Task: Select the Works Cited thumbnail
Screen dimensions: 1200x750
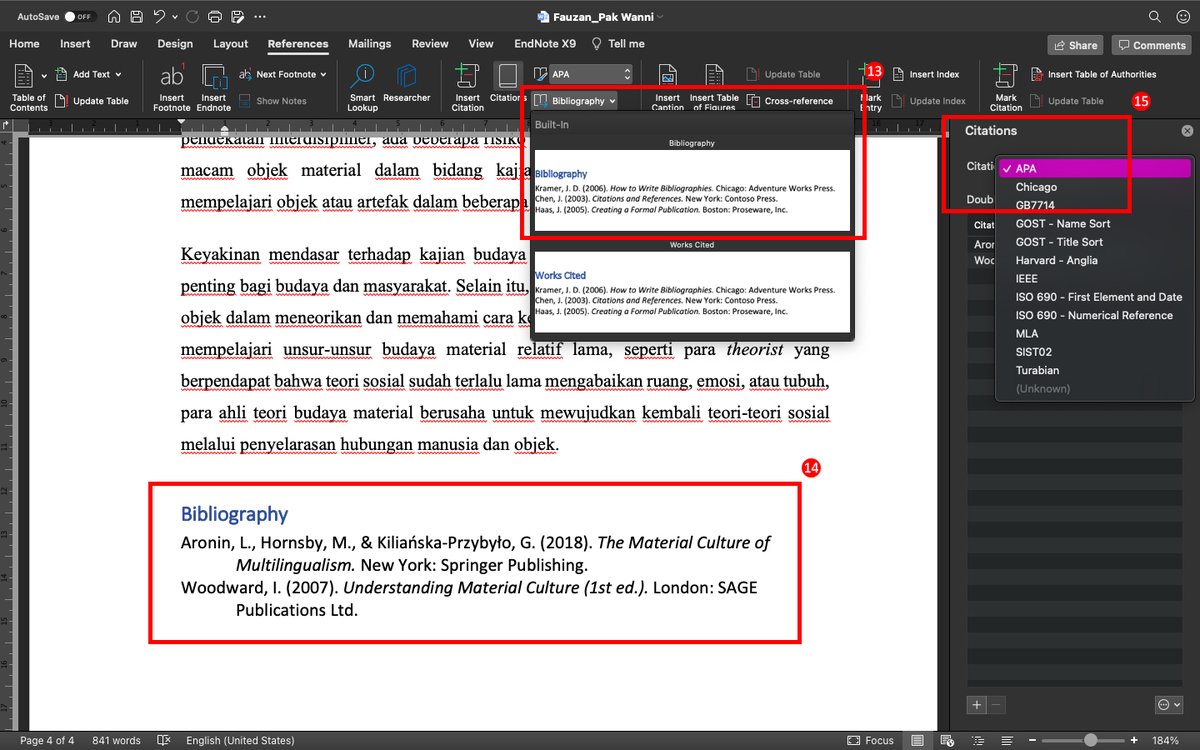Action: (692, 292)
